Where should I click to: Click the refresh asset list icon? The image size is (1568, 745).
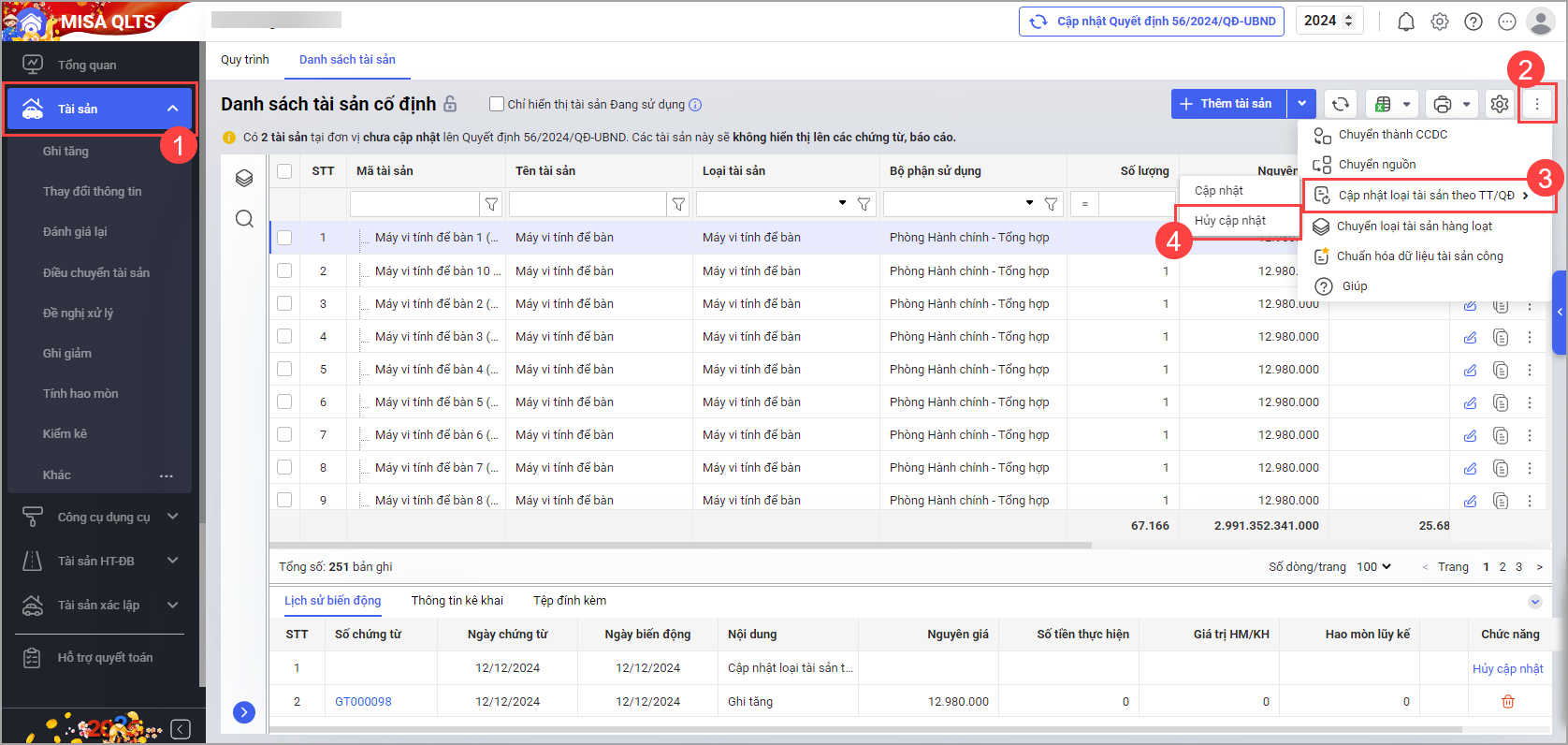coord(1340,104)
